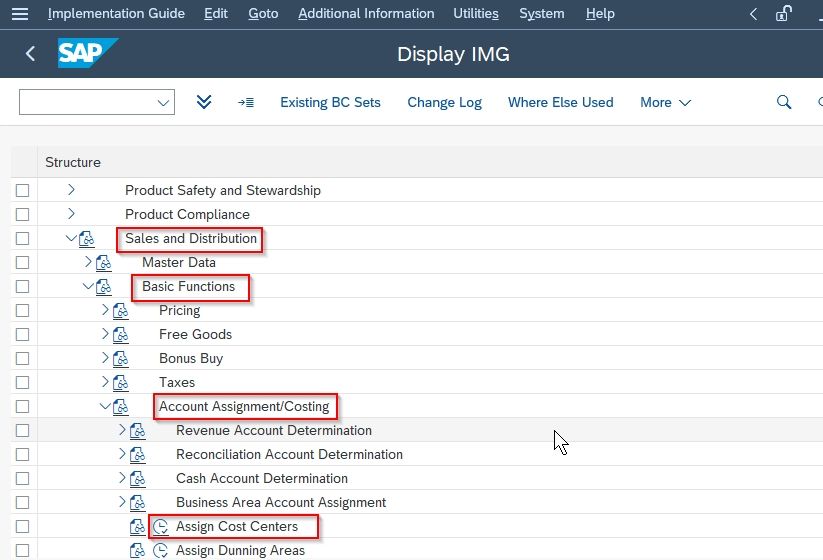Tick the checkbox for Account Assignment/Costing
Screen dimensions: 823x560
[23, 407]
